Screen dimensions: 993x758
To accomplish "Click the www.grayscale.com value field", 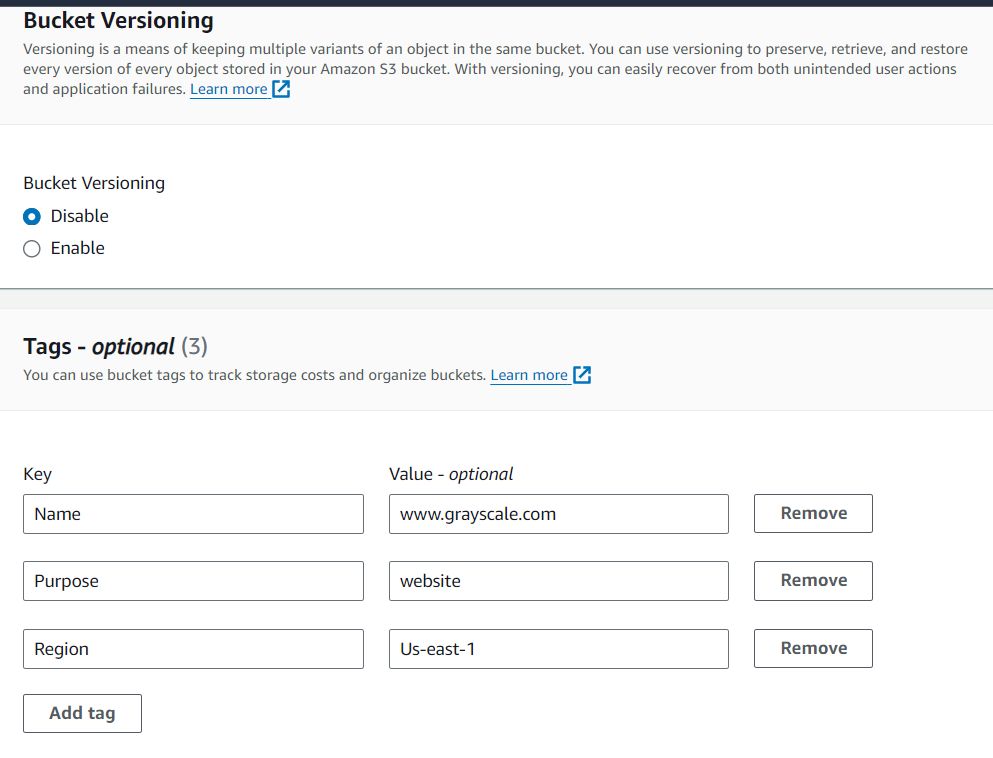I will [558, 514].
